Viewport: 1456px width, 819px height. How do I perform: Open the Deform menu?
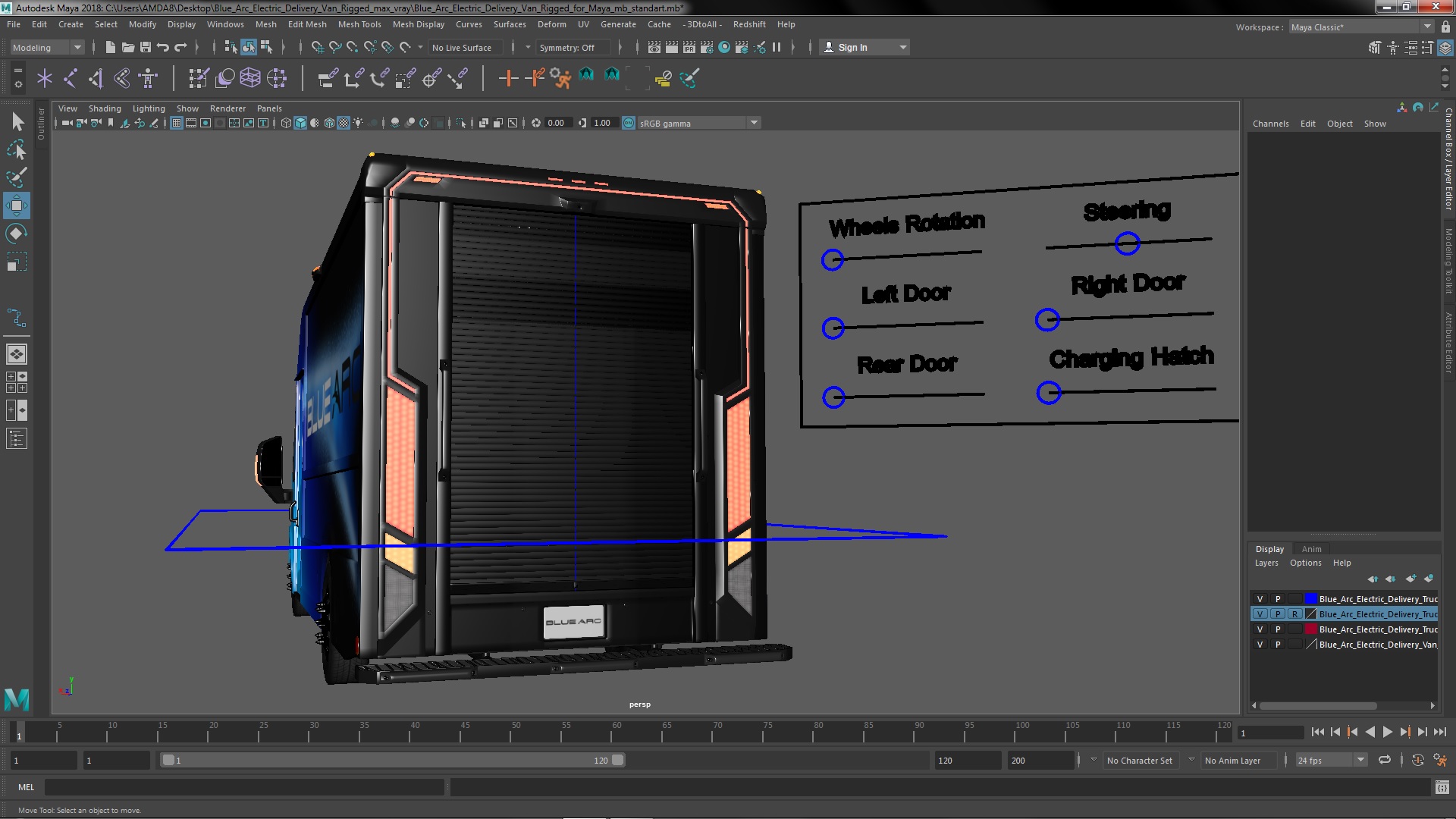pyautogui.click(x=551, y=24)
